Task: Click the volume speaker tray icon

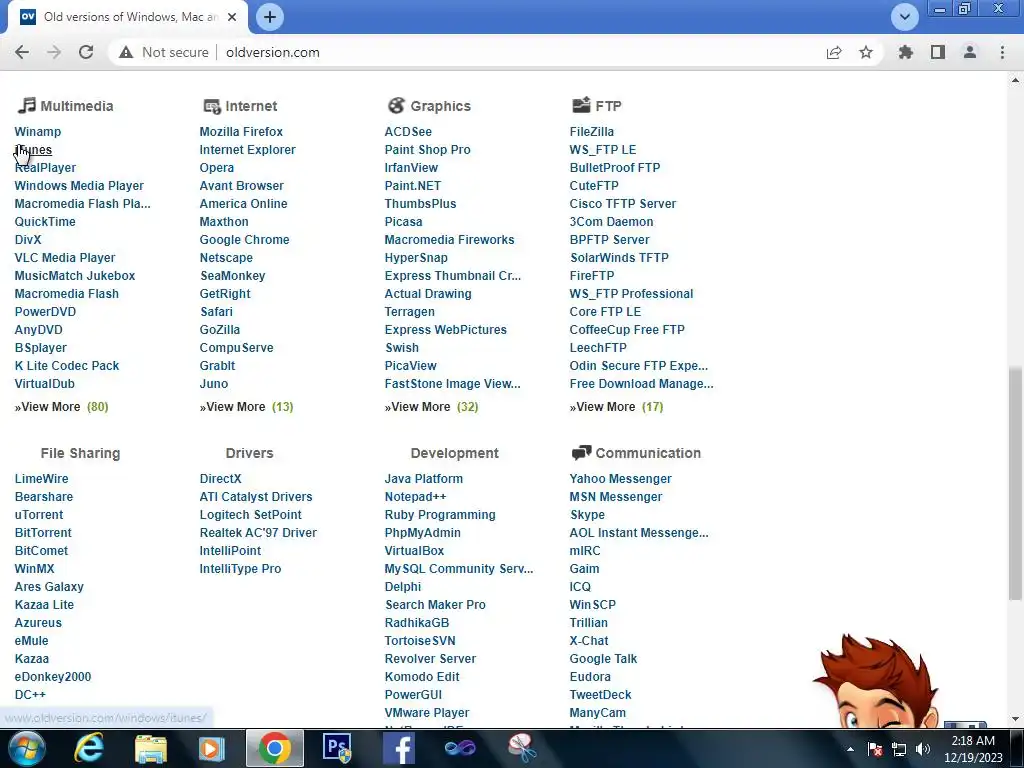Action: pos(923,749)
